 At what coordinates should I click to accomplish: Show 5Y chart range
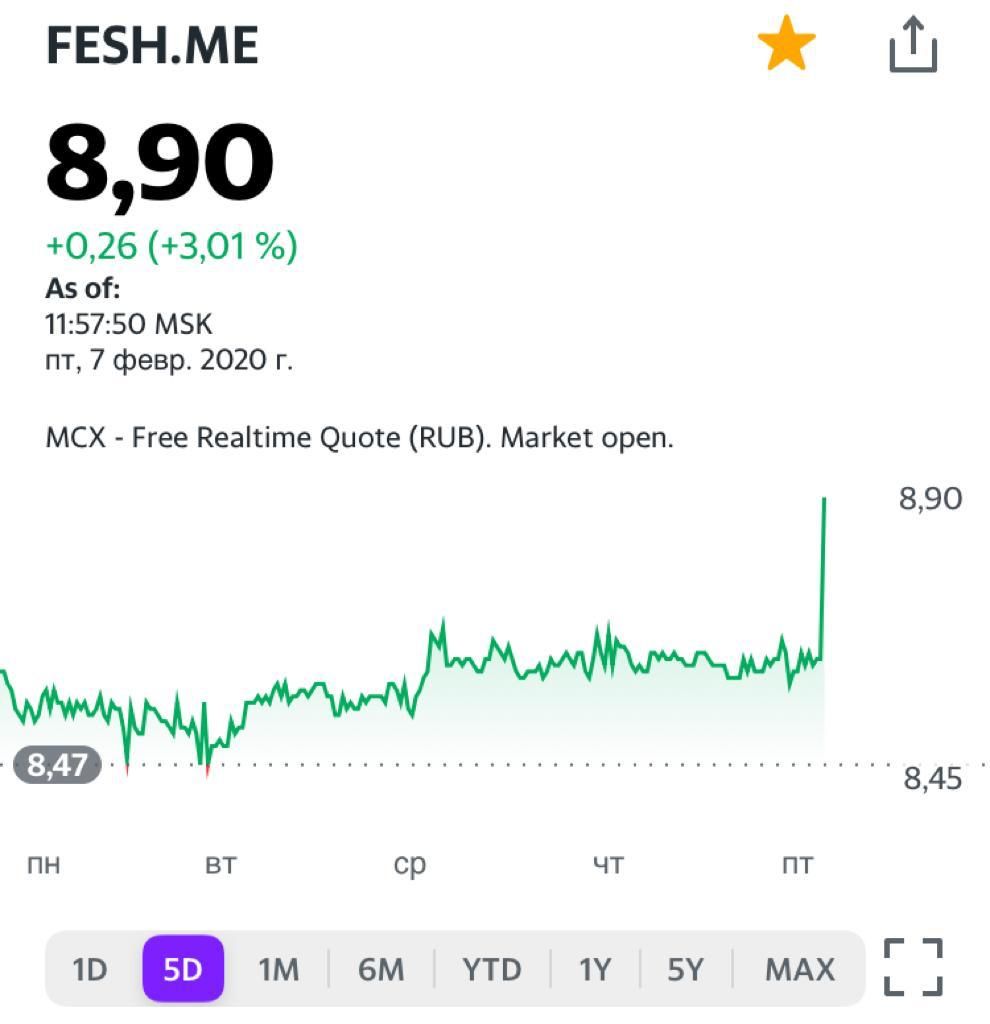tap(686, 969)
